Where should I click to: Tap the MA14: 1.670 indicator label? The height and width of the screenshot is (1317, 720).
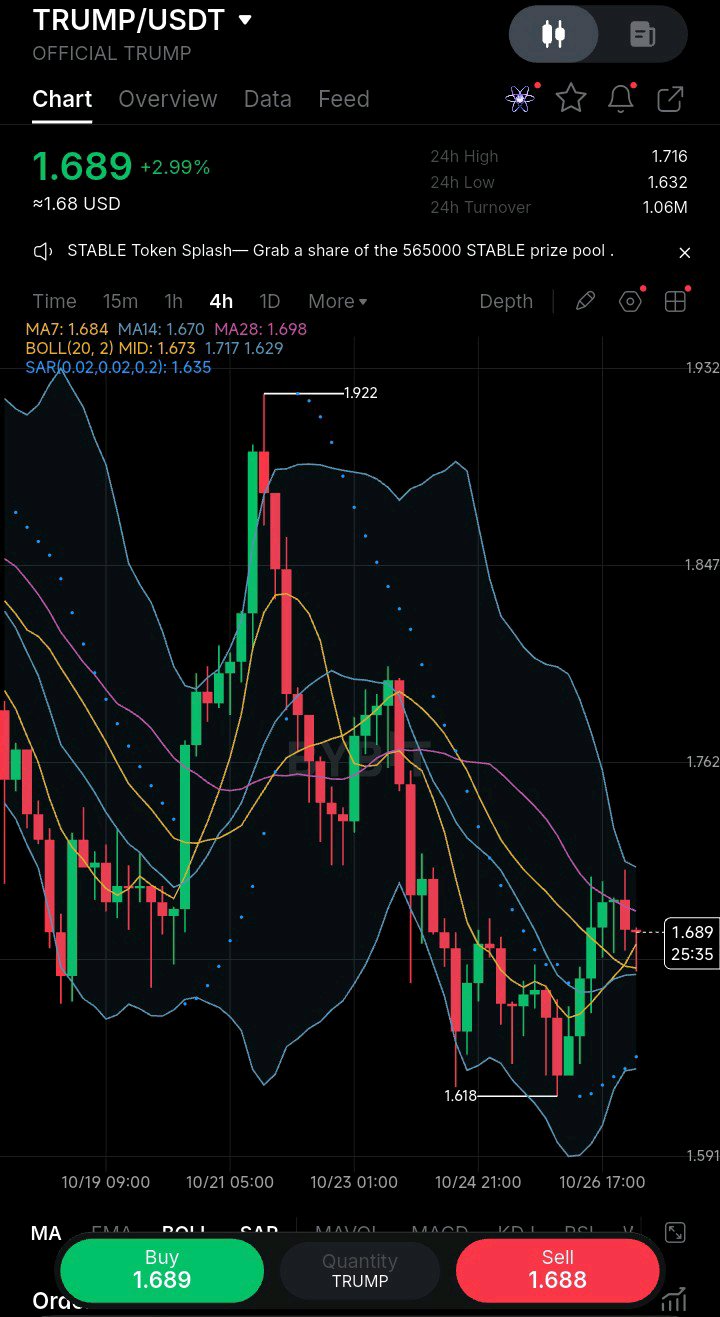tap(161, 329)
